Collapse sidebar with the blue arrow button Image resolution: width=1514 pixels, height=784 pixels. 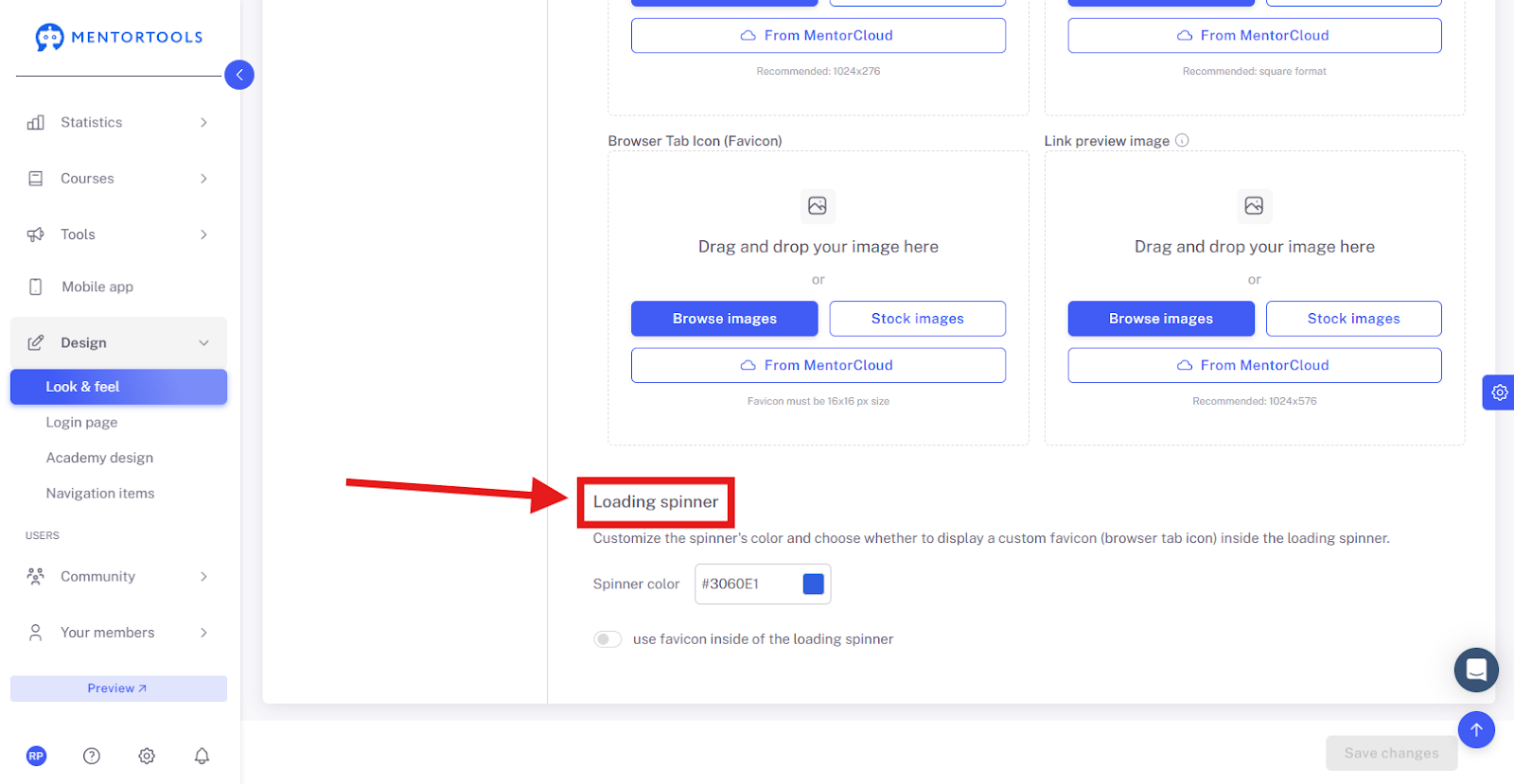[x=239, y=75]
